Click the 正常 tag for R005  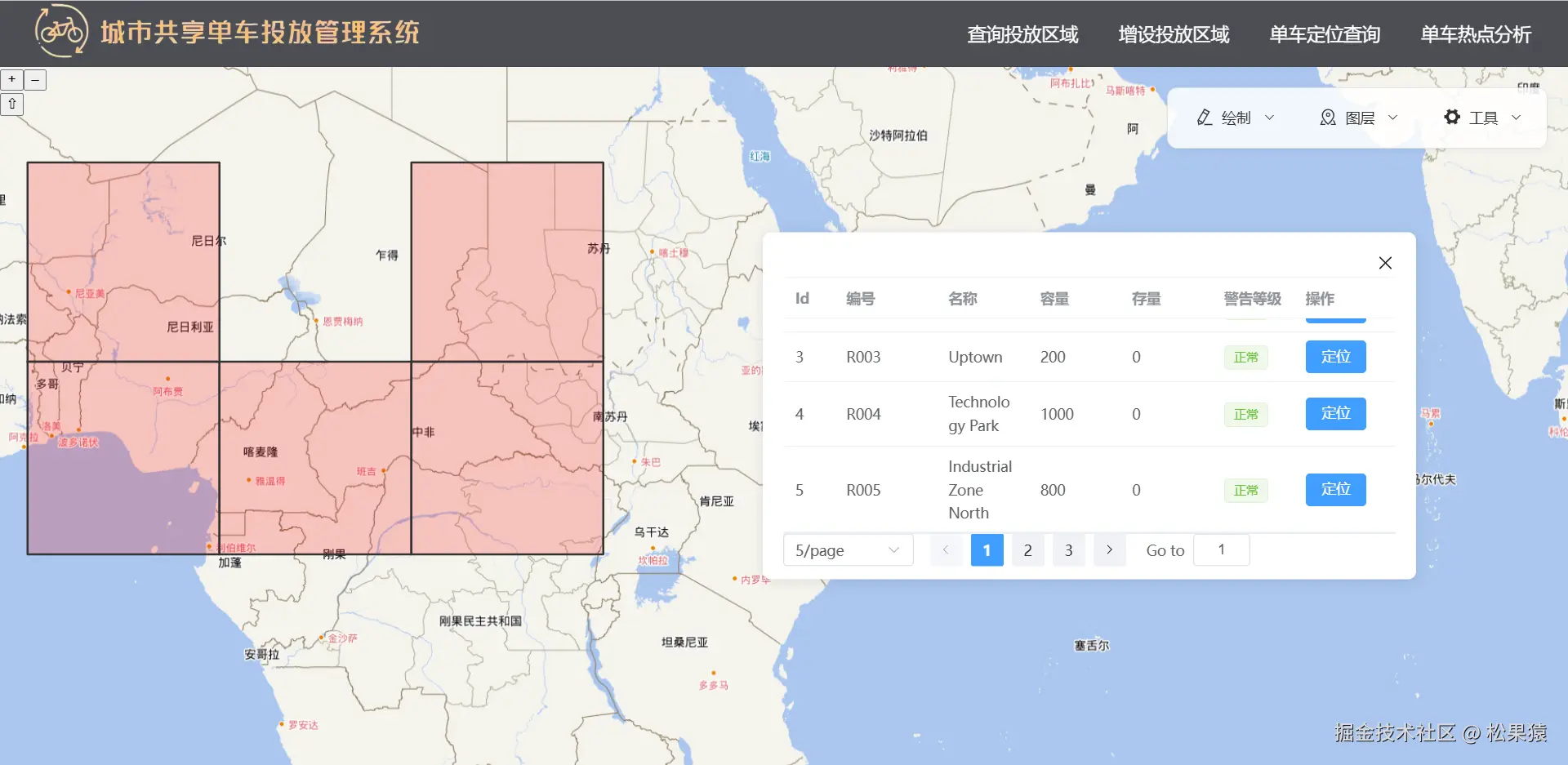[1245, 491]
